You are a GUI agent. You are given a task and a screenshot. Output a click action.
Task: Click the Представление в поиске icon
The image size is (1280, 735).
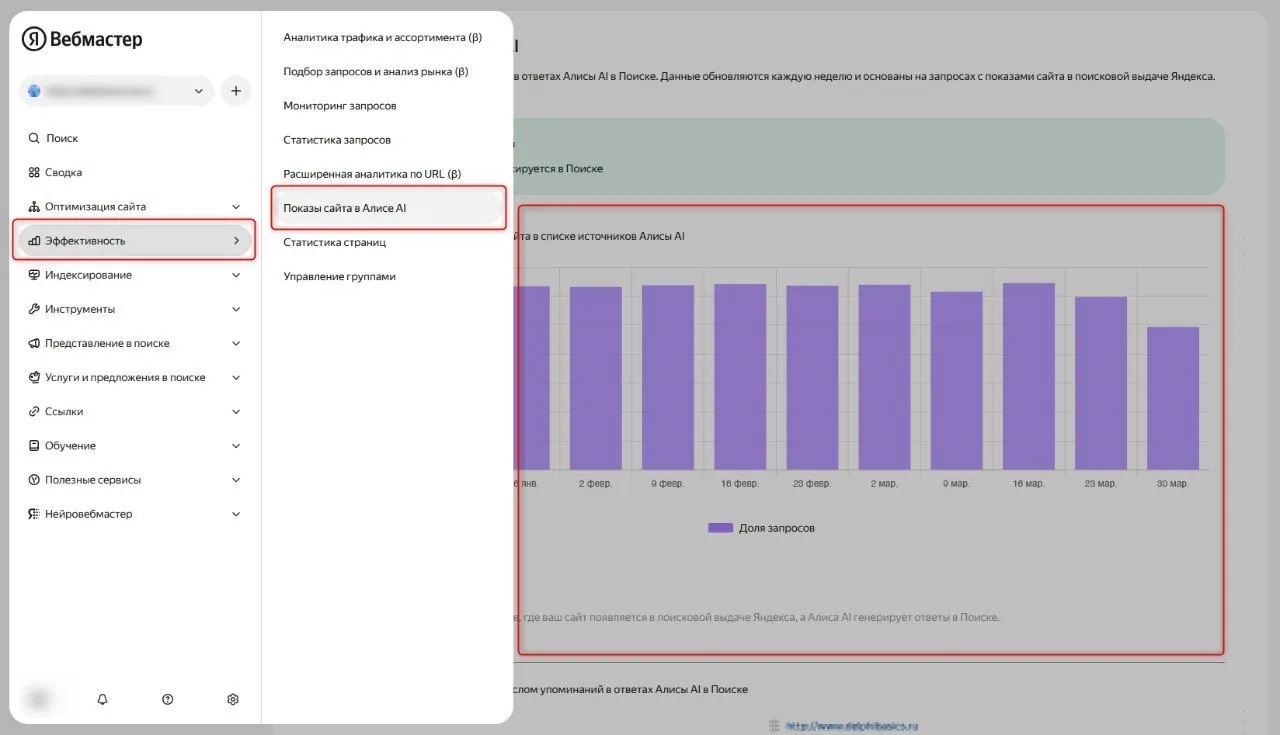34,343
